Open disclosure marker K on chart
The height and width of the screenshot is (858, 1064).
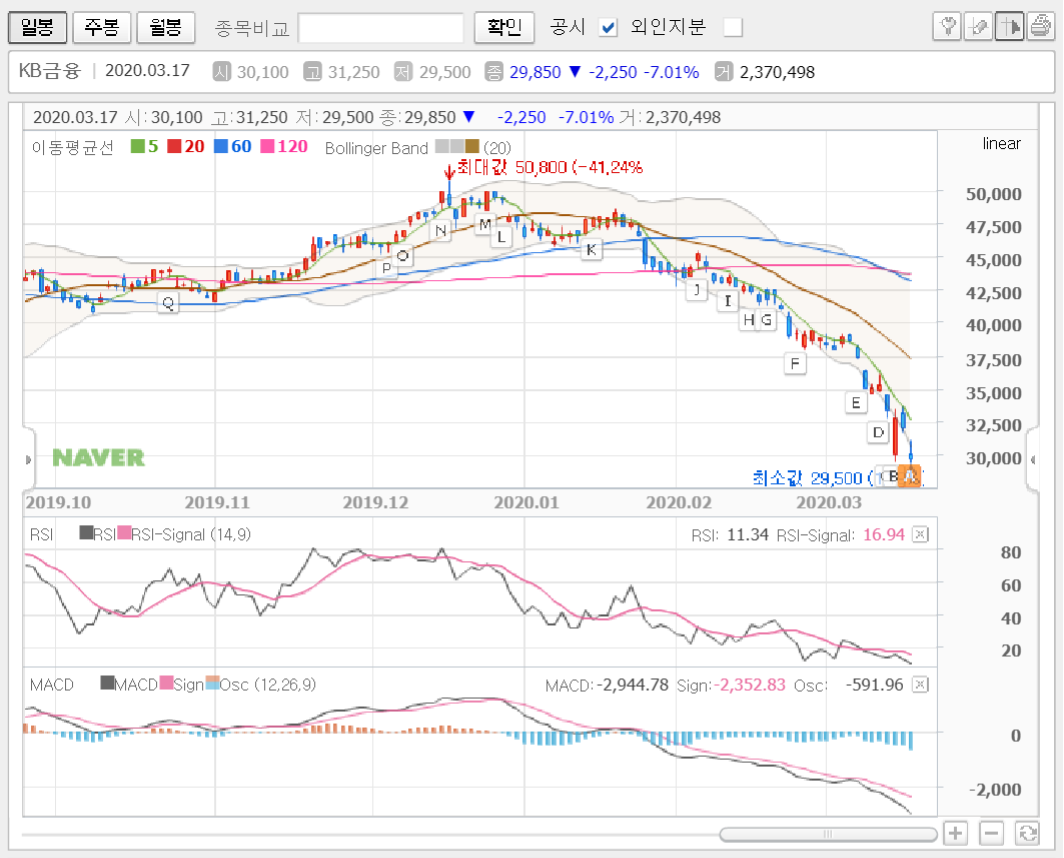click(591, 249)
